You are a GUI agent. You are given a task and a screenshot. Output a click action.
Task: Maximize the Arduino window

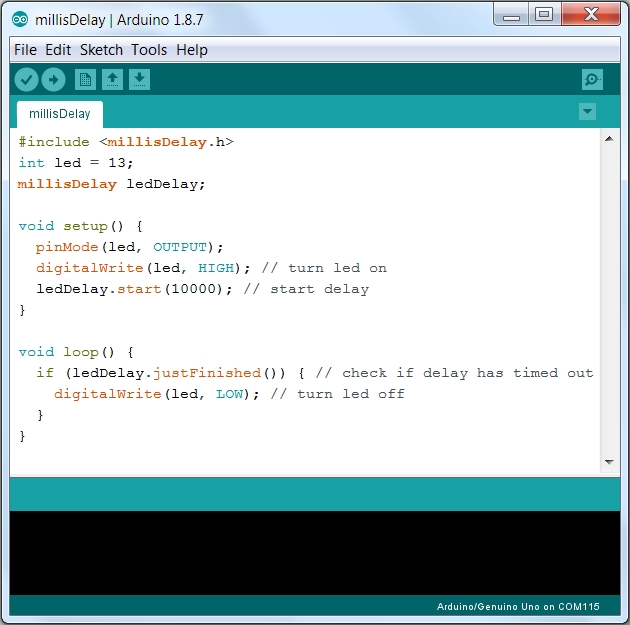[544, 15]
